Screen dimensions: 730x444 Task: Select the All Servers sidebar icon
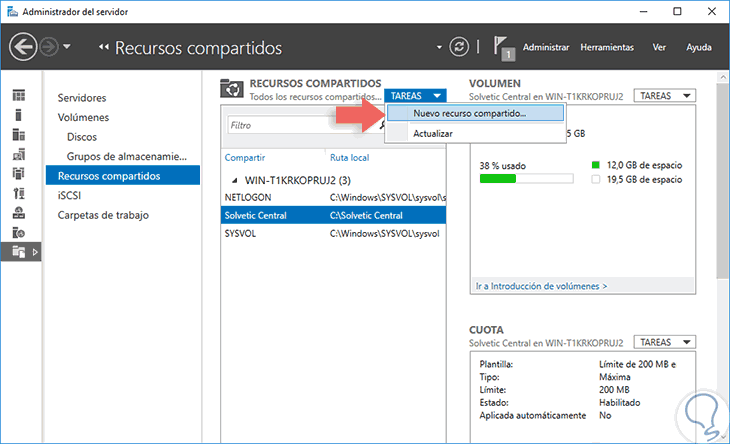(19, 135)
